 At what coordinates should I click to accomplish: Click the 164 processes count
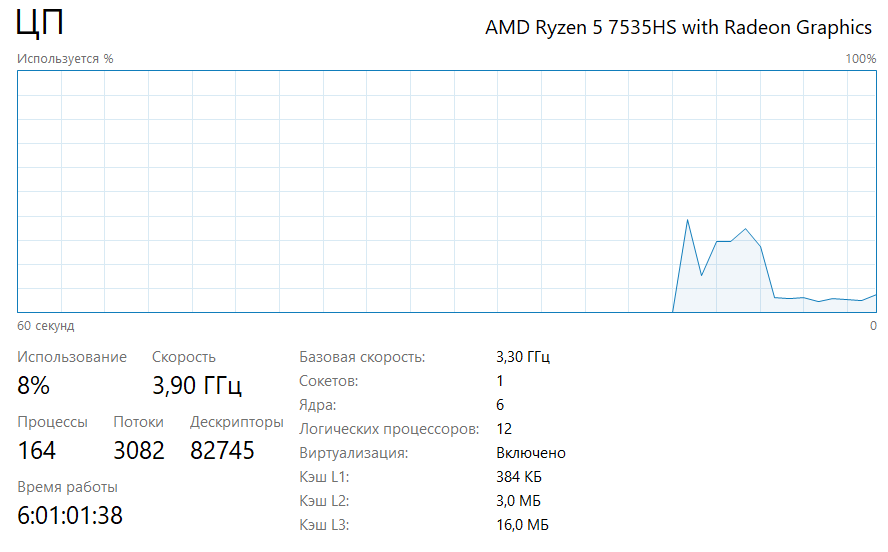click(36, 451)
